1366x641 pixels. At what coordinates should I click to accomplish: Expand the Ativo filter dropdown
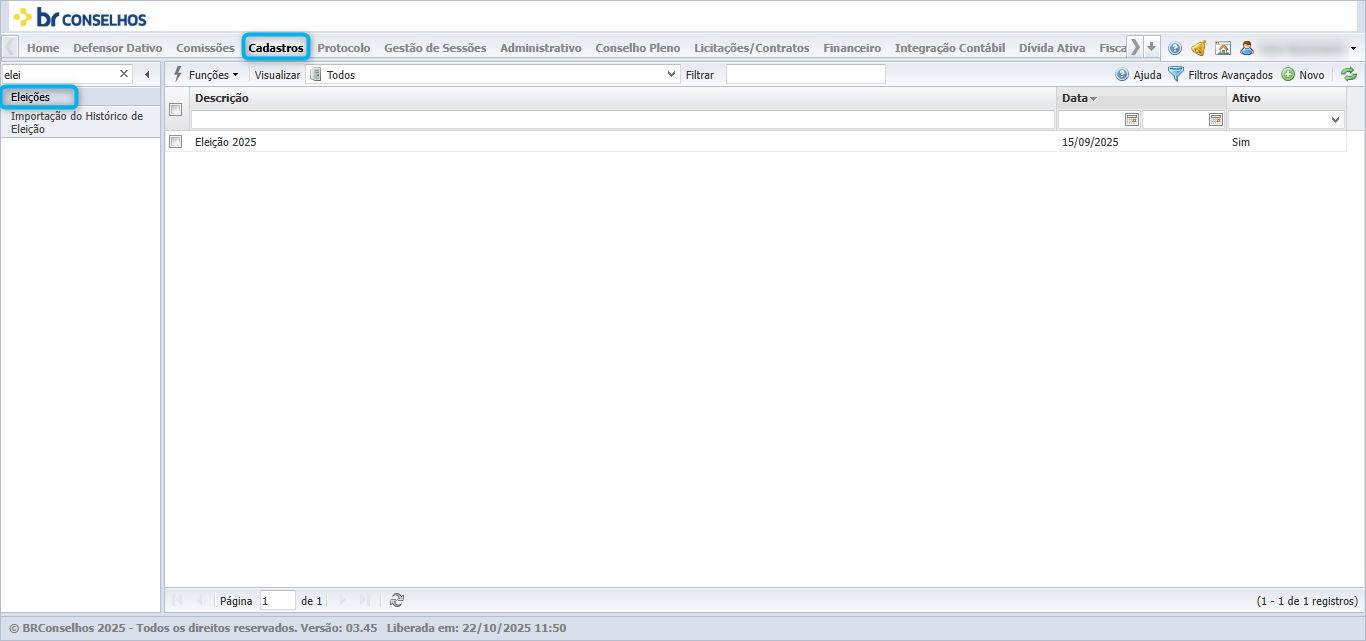pyautogui.click(x=1336, y=120)
